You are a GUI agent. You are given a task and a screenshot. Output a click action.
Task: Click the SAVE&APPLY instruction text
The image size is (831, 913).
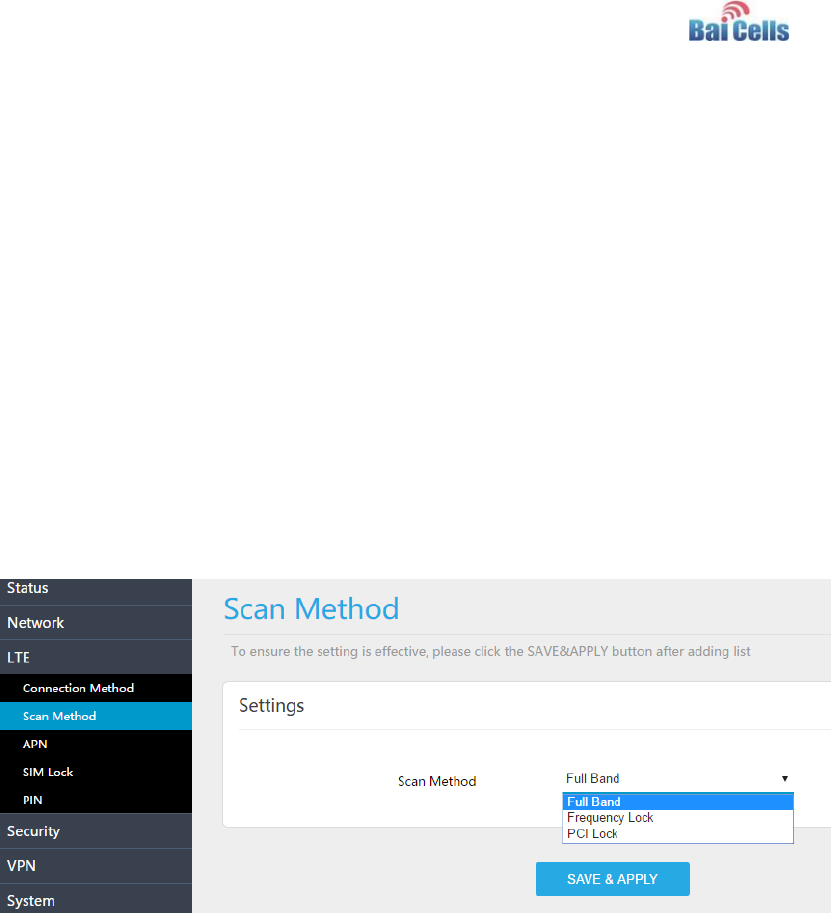pos(490,652)
